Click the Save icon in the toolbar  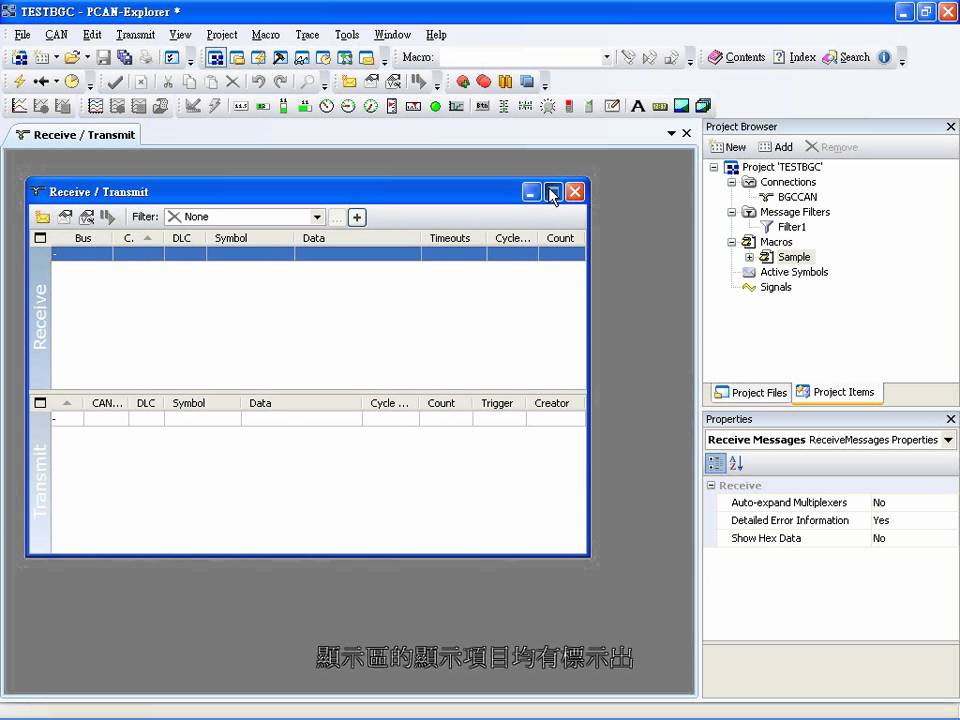click(103, 58)
